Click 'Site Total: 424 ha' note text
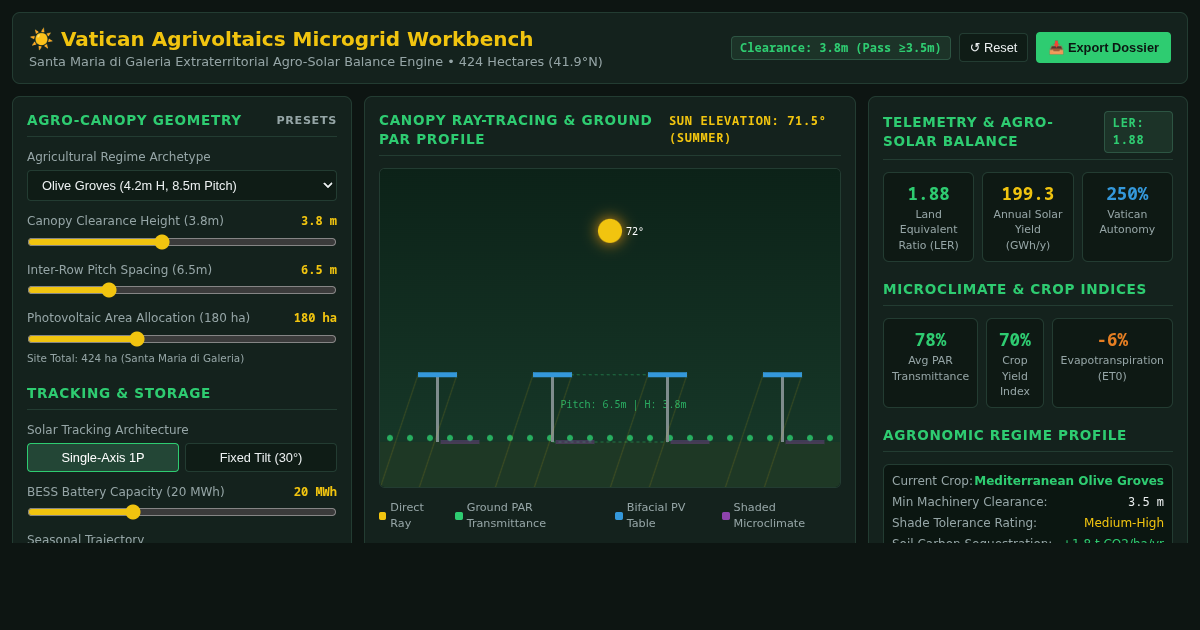 tap(135, 358)
